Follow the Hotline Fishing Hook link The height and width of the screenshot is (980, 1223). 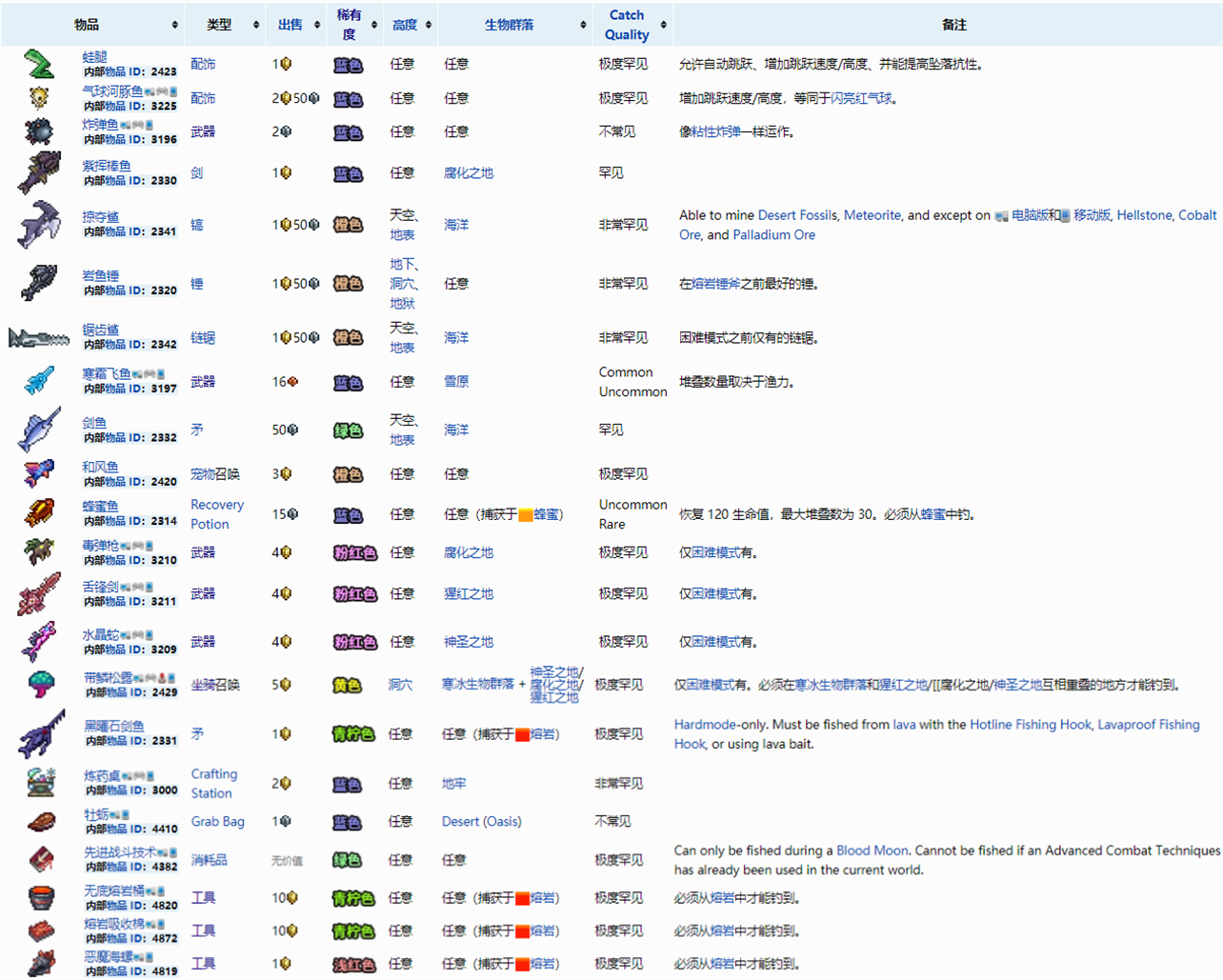coord(1030,725)
